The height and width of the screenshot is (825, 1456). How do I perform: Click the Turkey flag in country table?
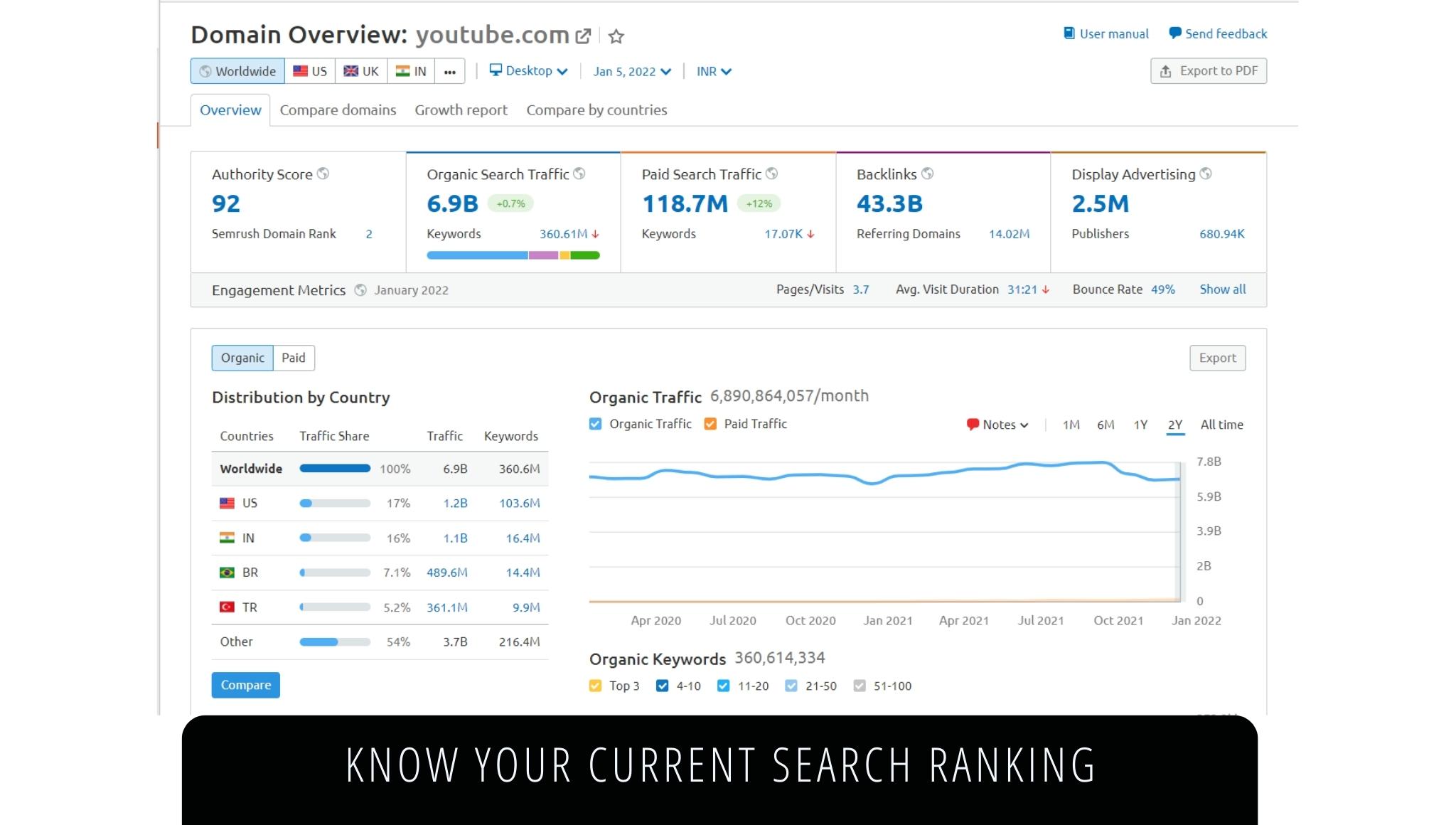tap(227, 607)
